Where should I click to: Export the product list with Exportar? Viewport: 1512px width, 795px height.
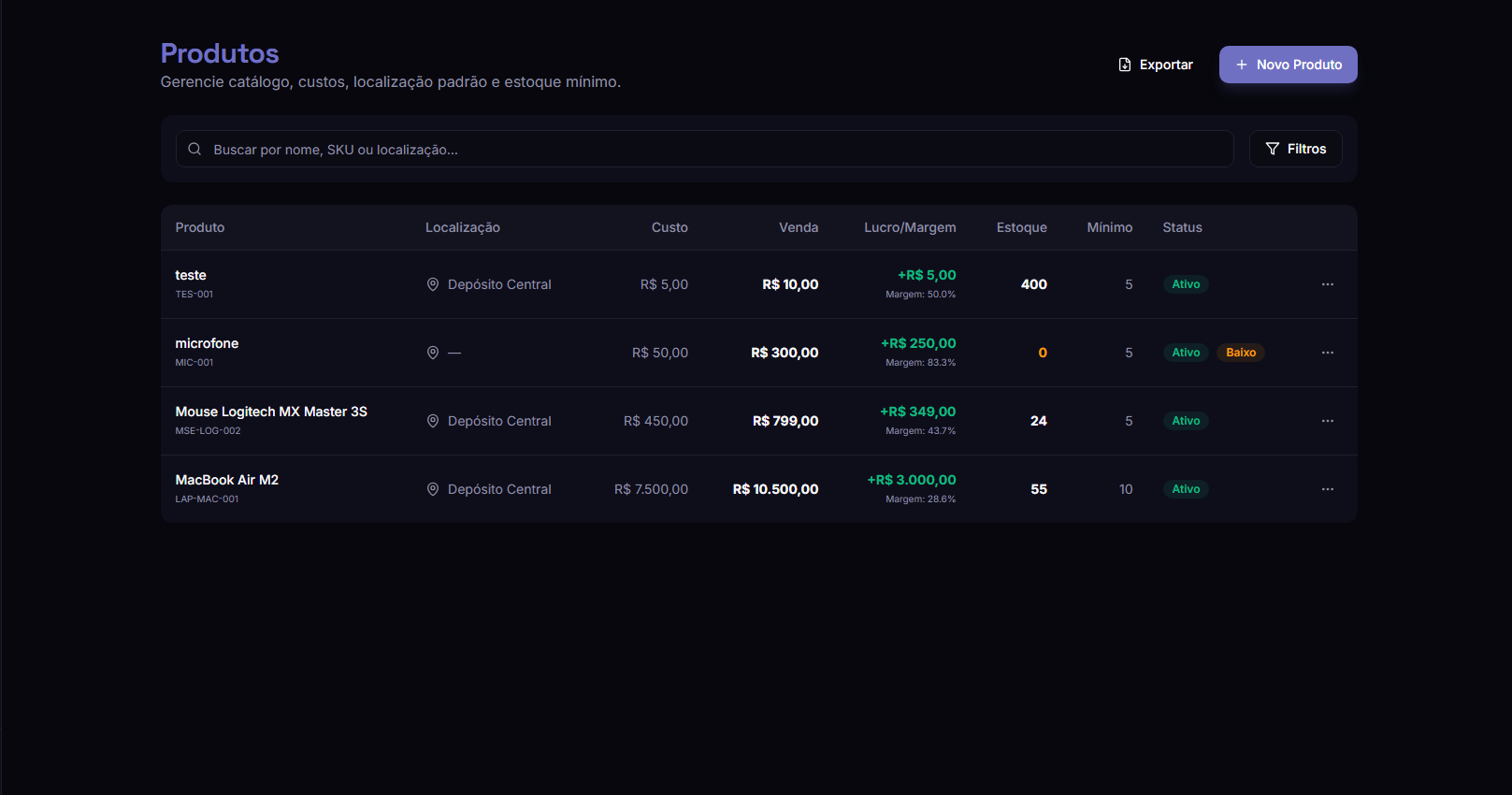1156,65
